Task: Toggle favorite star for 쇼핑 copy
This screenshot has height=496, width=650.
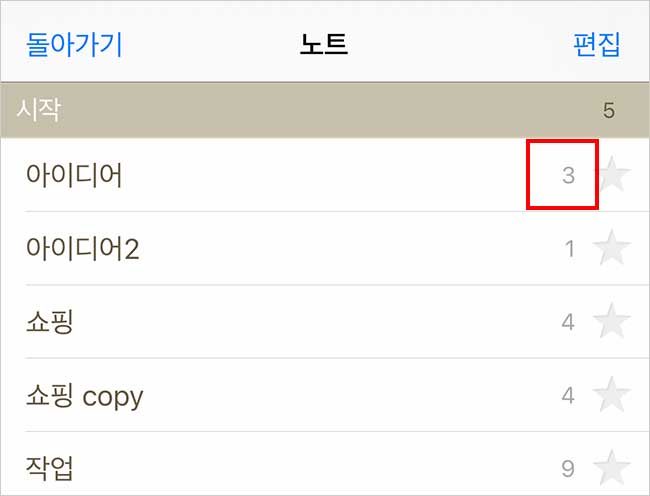Action: point(612,395)
